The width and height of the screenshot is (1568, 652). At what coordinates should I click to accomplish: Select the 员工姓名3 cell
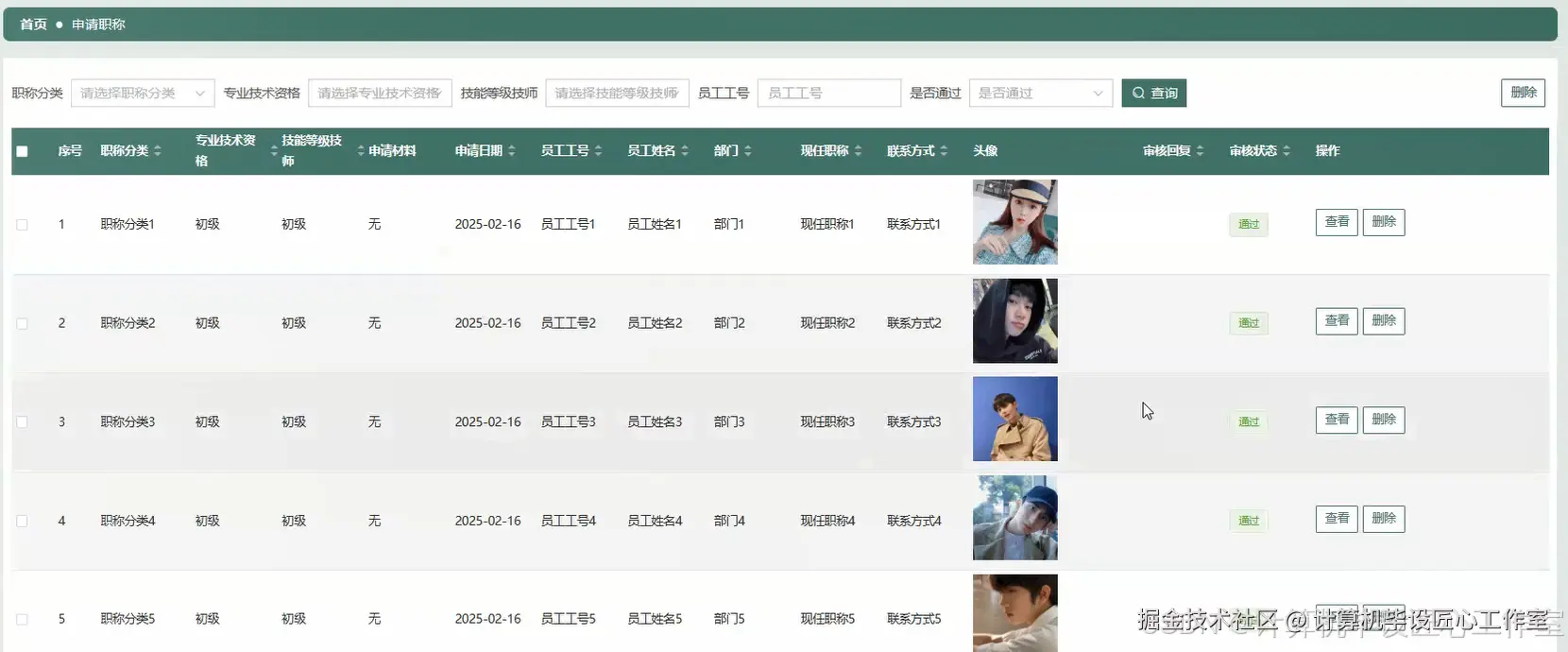click(655, 422)
